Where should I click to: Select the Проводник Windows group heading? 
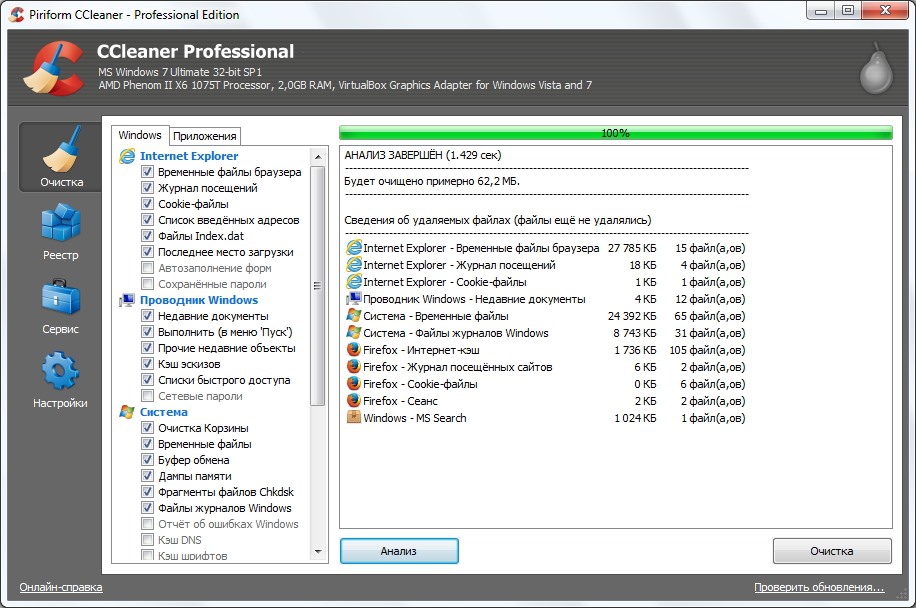pos(199,300)
